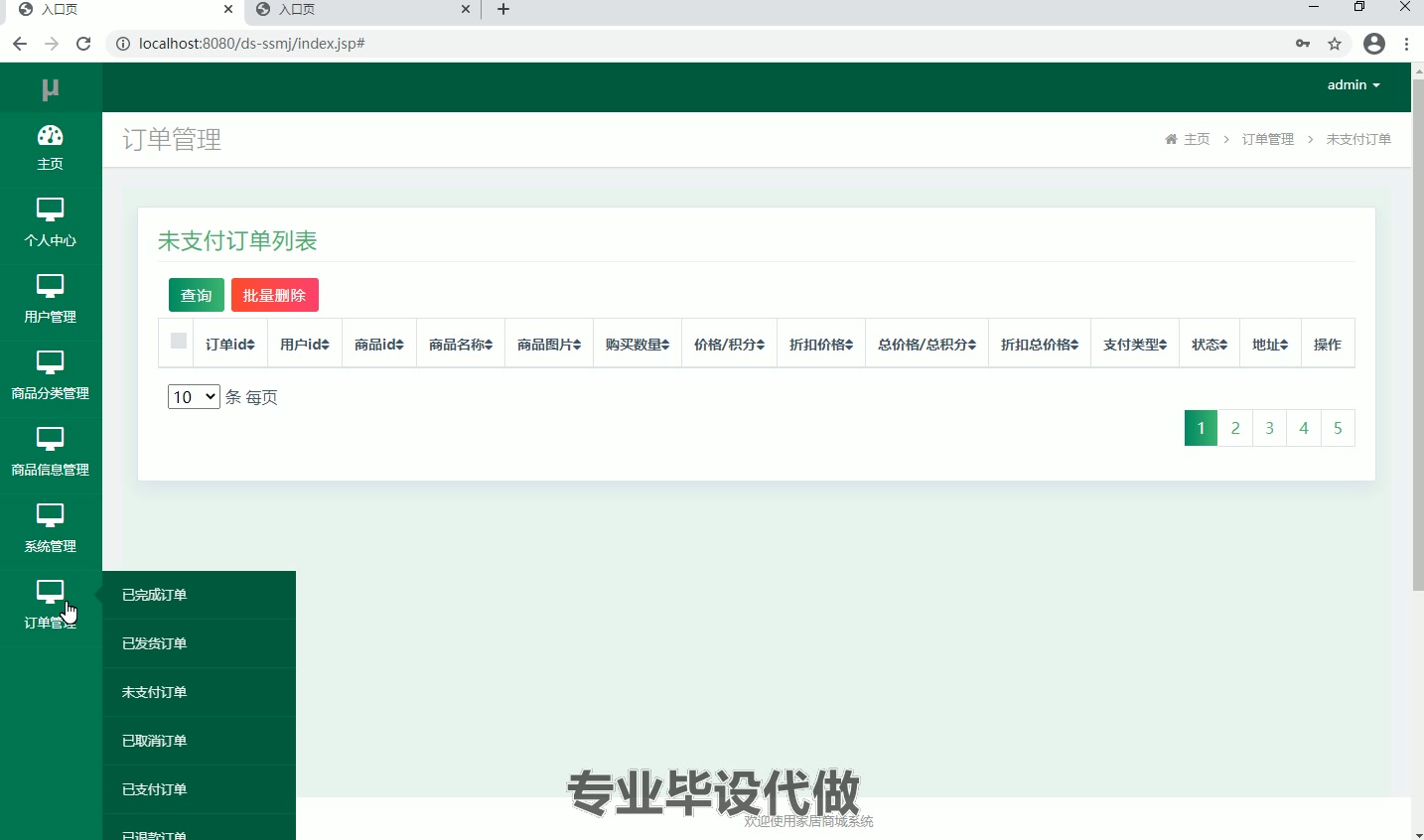Sort by 状态 column
The image size is (1424, 840).
point(1210,345)
